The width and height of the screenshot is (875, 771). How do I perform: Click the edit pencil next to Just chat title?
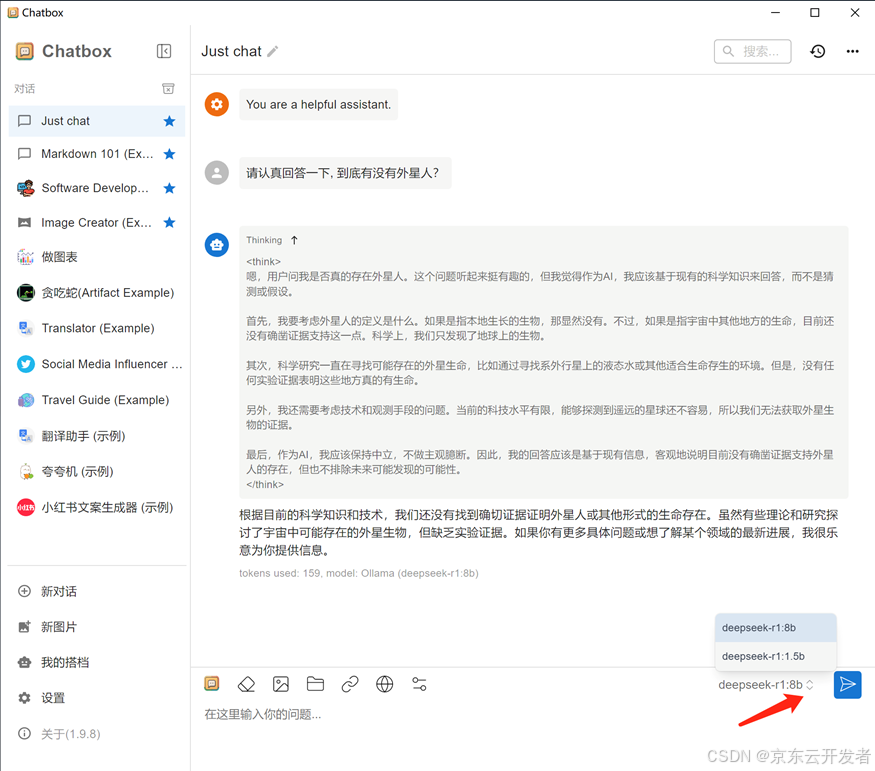pyautogui.click(x=272, y=51)
